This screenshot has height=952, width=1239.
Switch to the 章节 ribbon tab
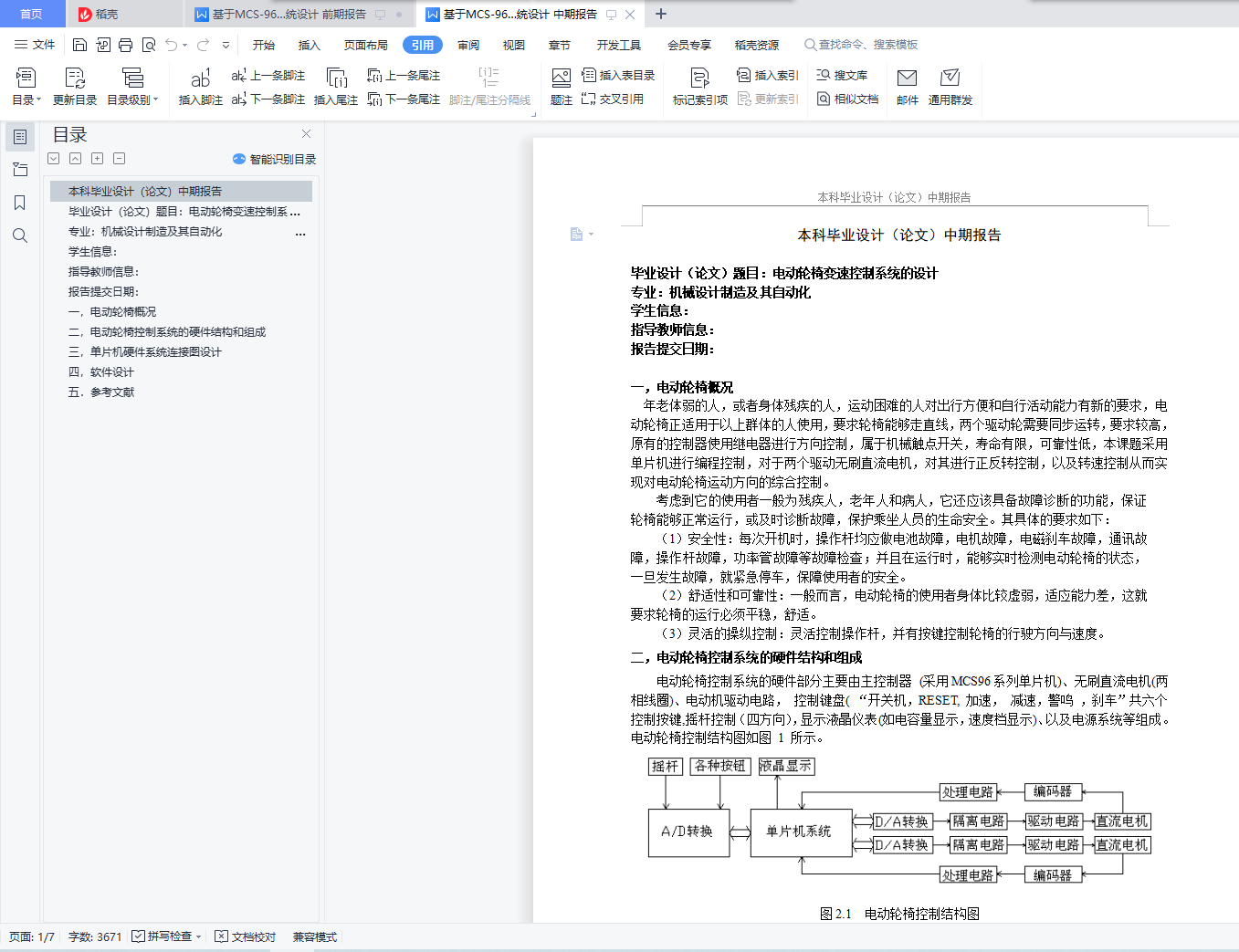click(560, 45)
